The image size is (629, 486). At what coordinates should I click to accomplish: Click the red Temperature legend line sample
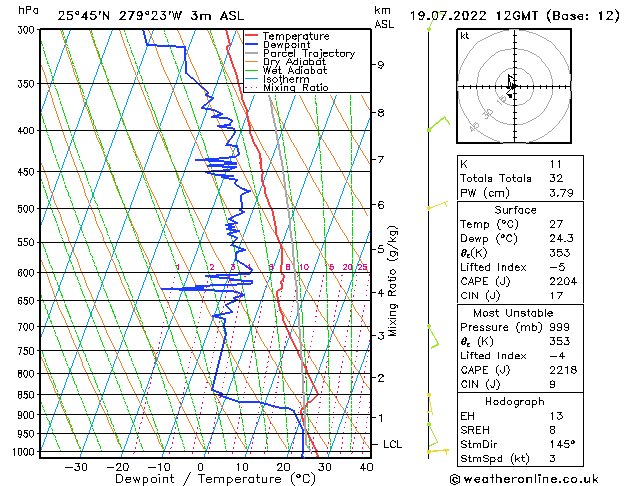coord(252,36)
